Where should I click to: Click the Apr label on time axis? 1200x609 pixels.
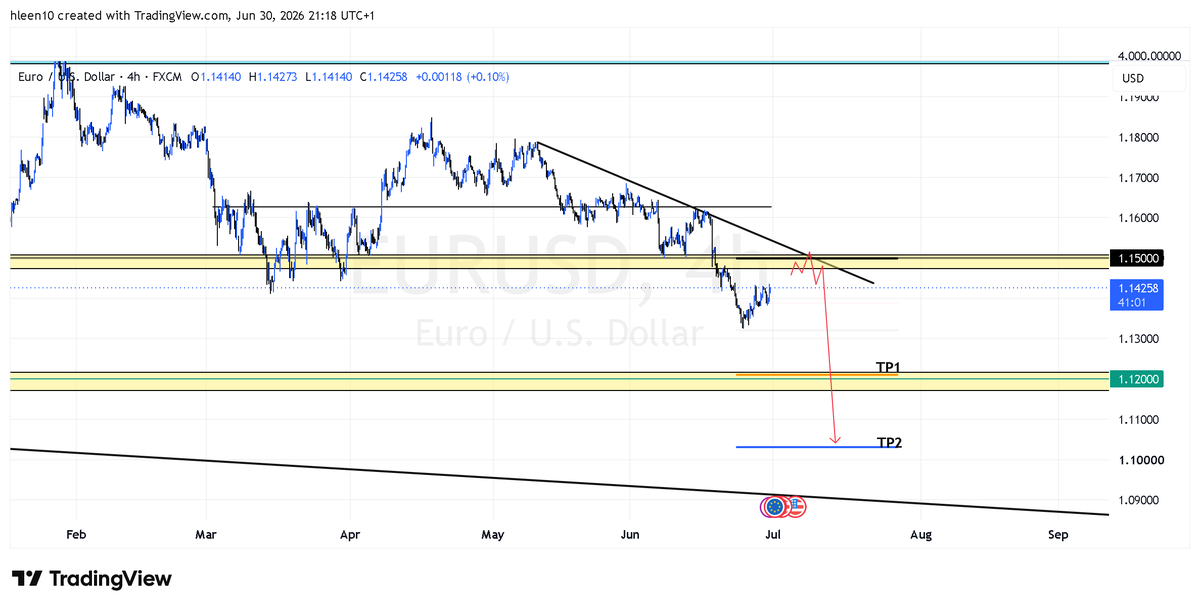click(350, 535)
